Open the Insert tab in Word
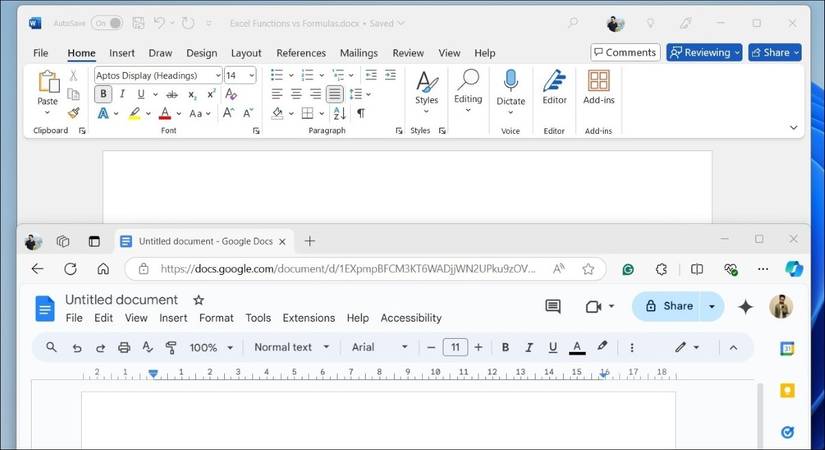 [122, 53]
